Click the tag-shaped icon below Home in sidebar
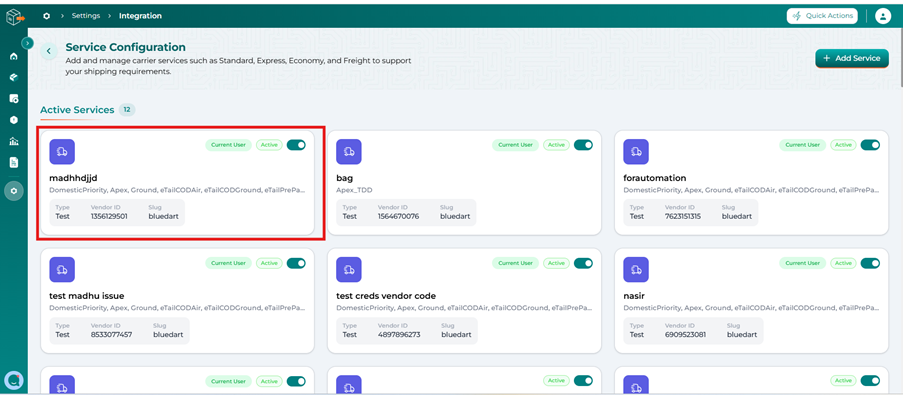The image size is (903, 395). pyautogui.click(x=14, y=77)
